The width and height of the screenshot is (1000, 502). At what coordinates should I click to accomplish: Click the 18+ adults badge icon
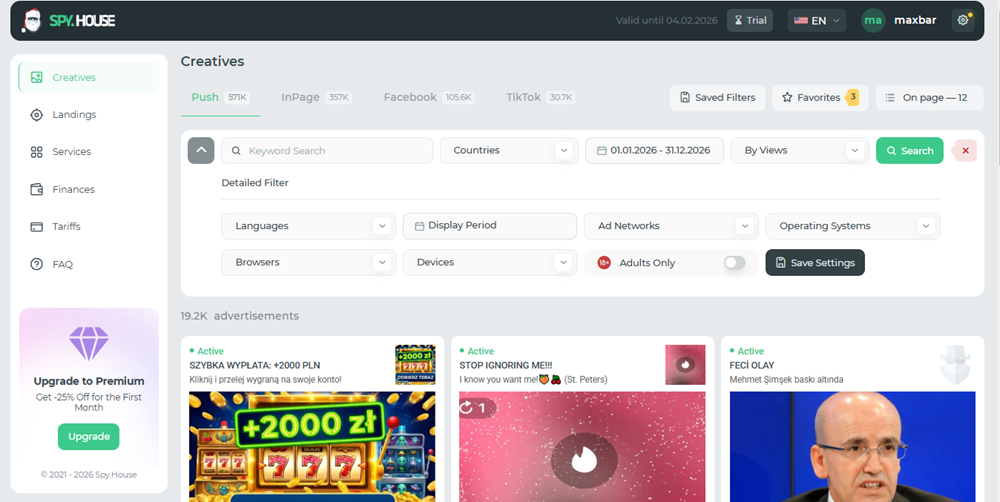point(604,263)
